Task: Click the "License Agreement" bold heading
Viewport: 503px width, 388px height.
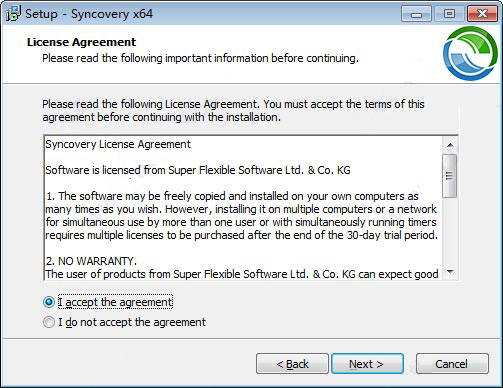Action: 81,42
